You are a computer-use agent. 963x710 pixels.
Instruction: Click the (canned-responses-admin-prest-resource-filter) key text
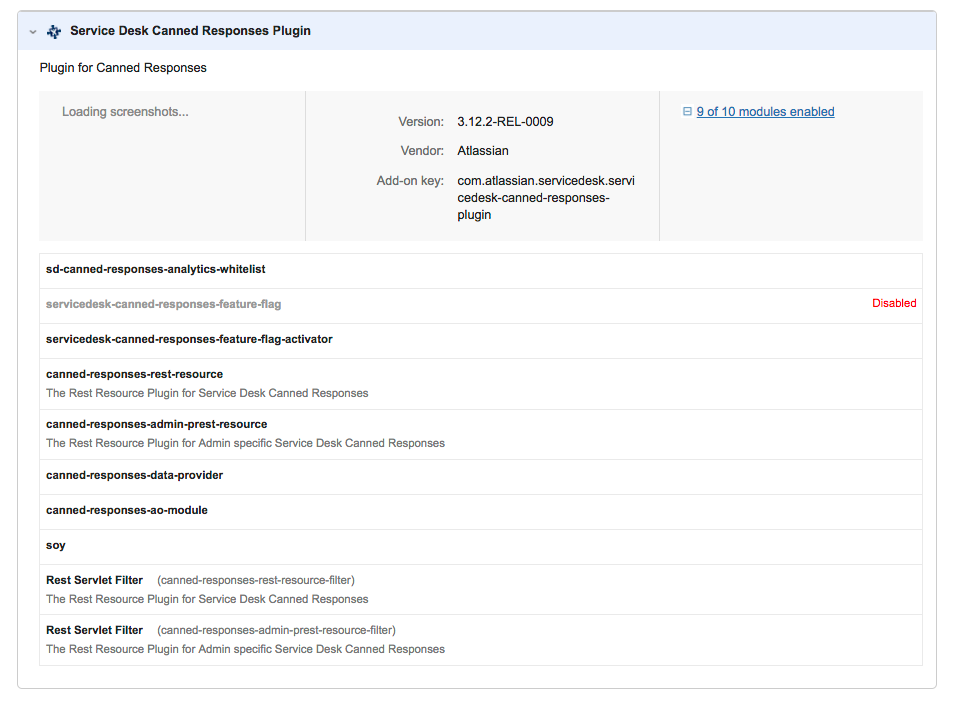point(277,630)
